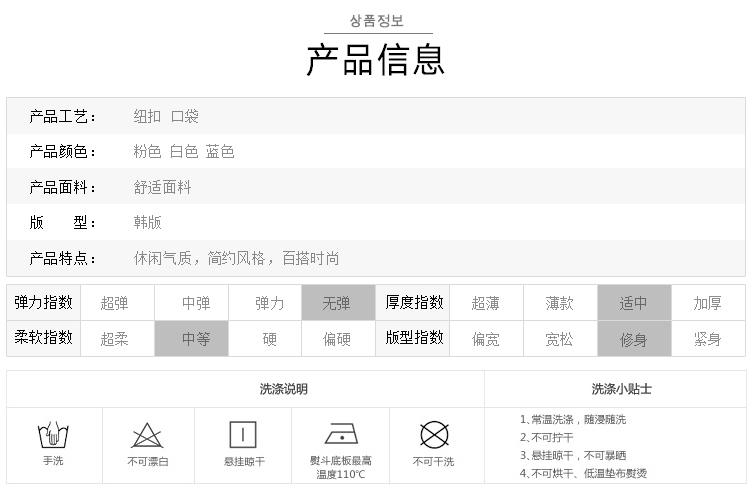Image resolution: width=750 pixels, height=500 pixels.
Task: Click the hand wash (手洗) icon
Action: tap(53, 434)
